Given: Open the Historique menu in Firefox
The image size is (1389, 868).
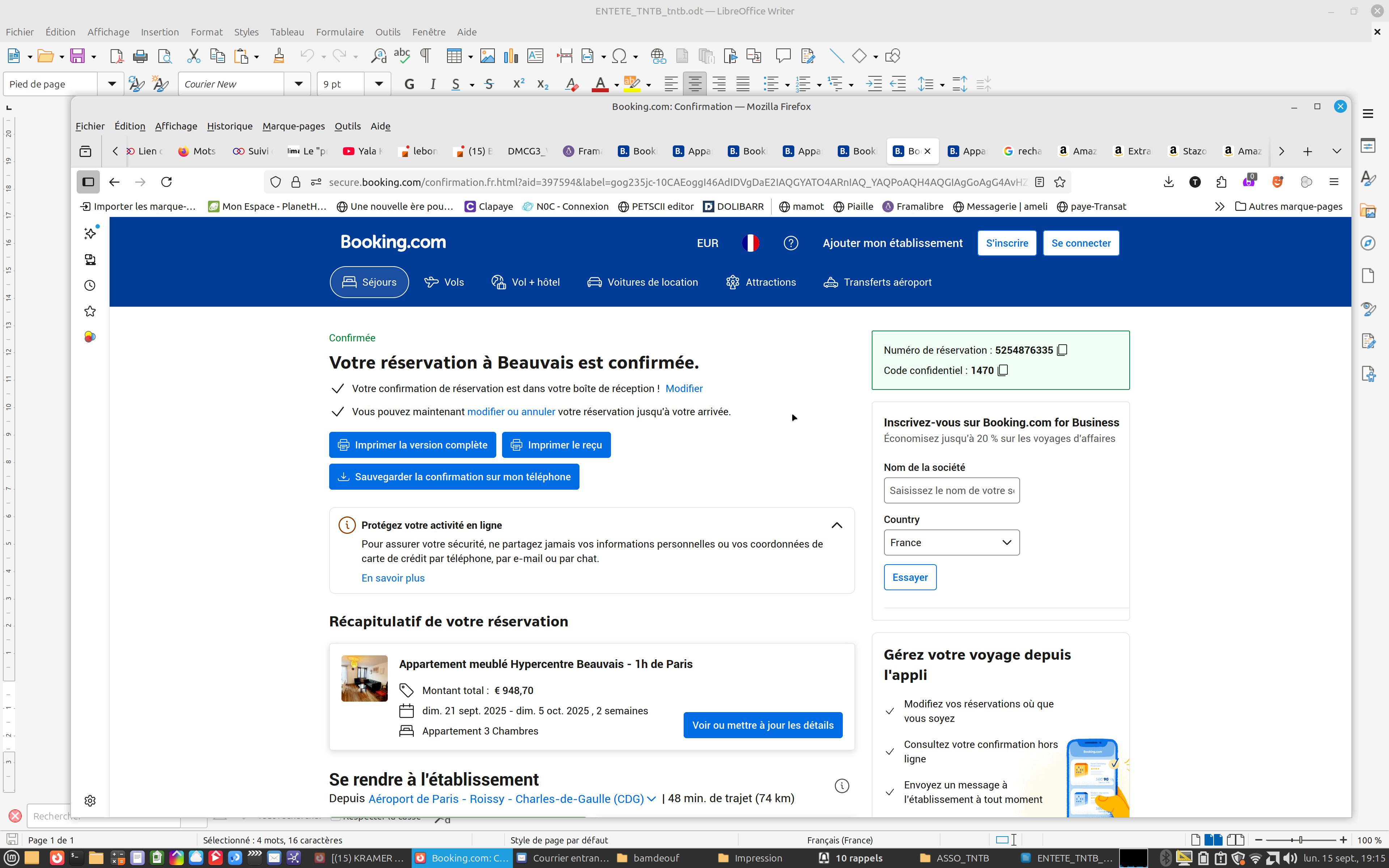Looking at the screenshot, I should tap(230, 126).
